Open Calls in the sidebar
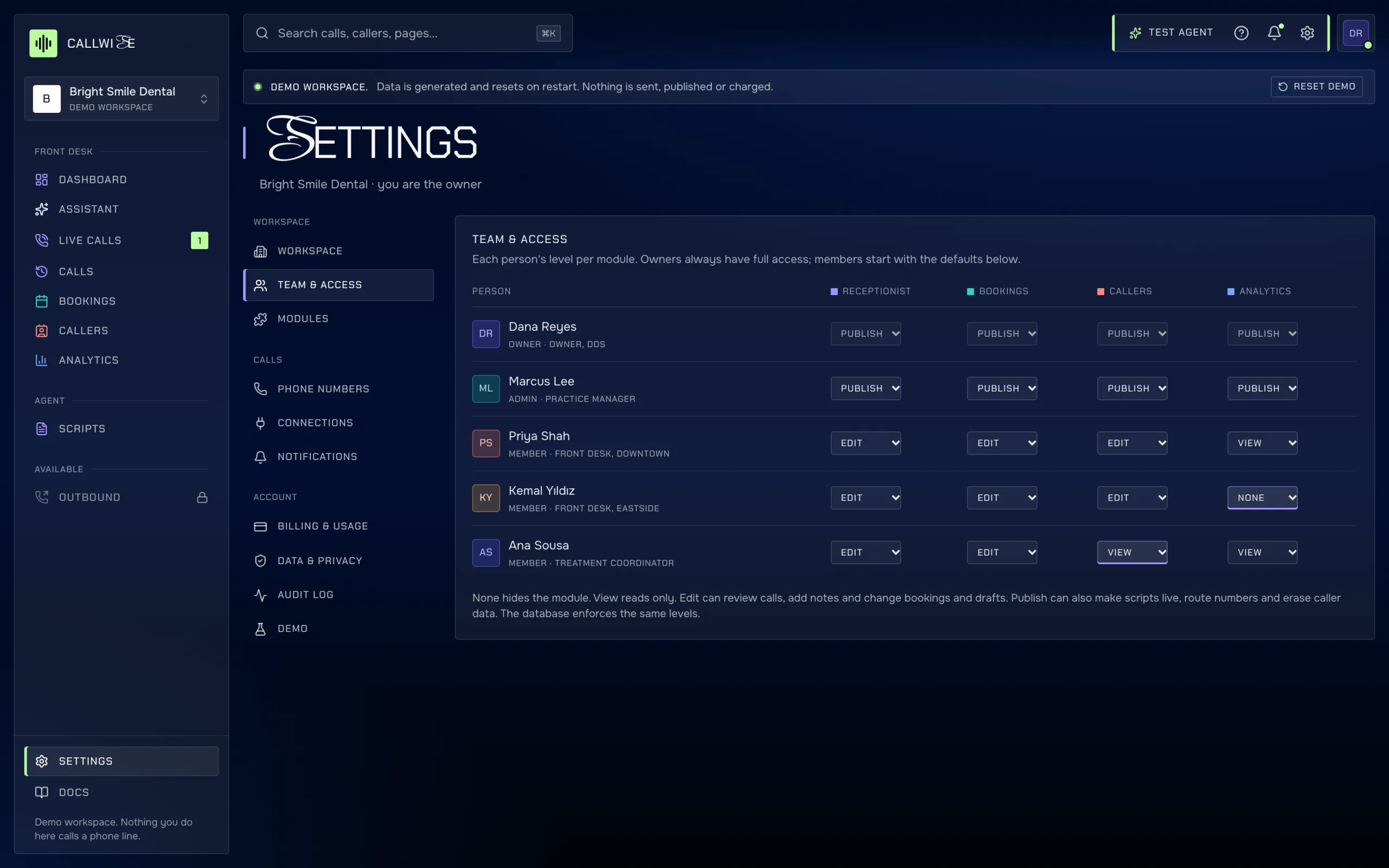 (121, 272)
